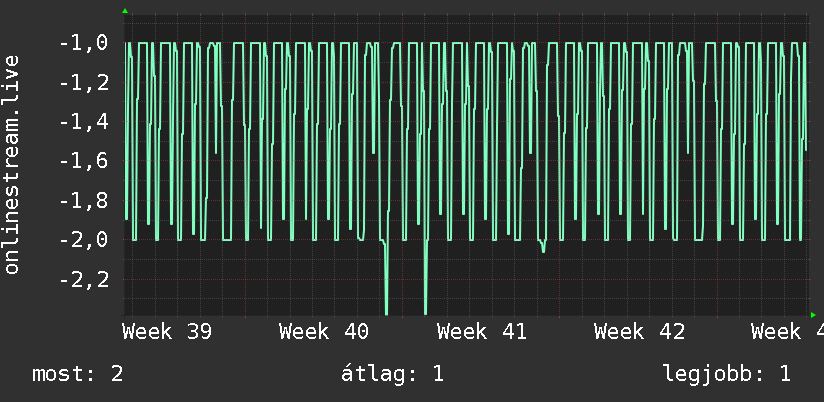This screenshot has height=402, width=824.
Task: Click the 'átlag: 1' average text
Action: (x=393, y=374)
